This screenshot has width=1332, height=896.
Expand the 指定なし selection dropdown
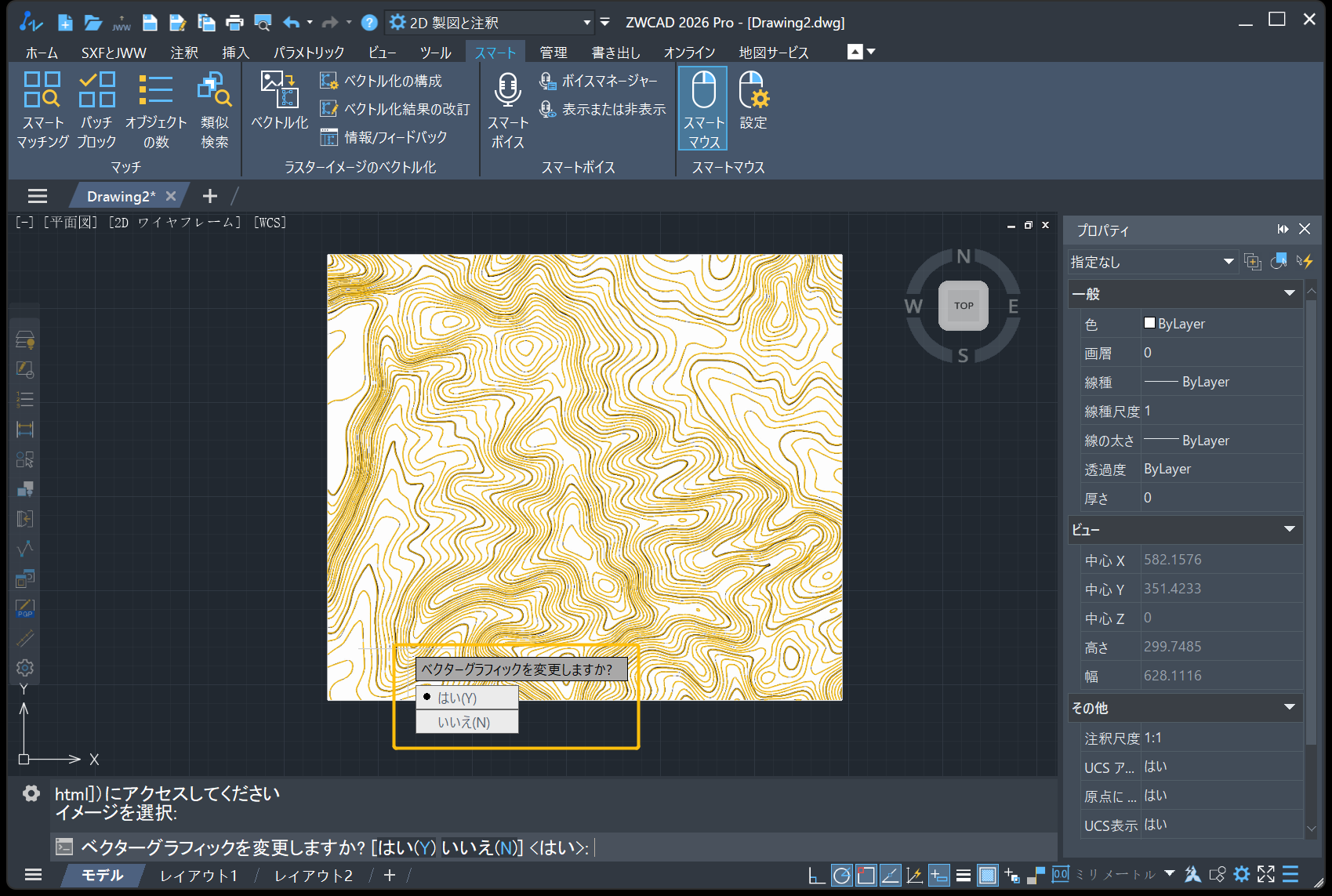[x=1152, y=262]
